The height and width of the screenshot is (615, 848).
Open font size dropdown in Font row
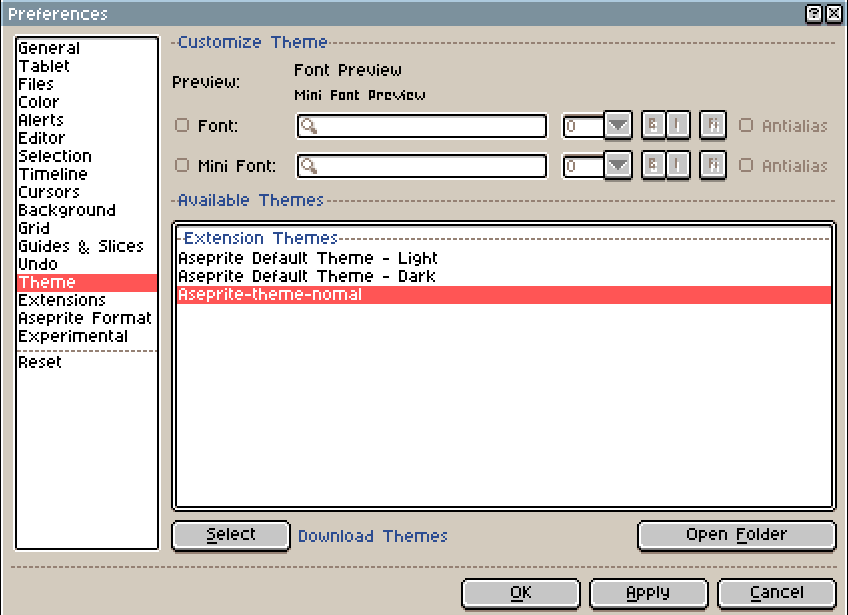coord(618,125)
